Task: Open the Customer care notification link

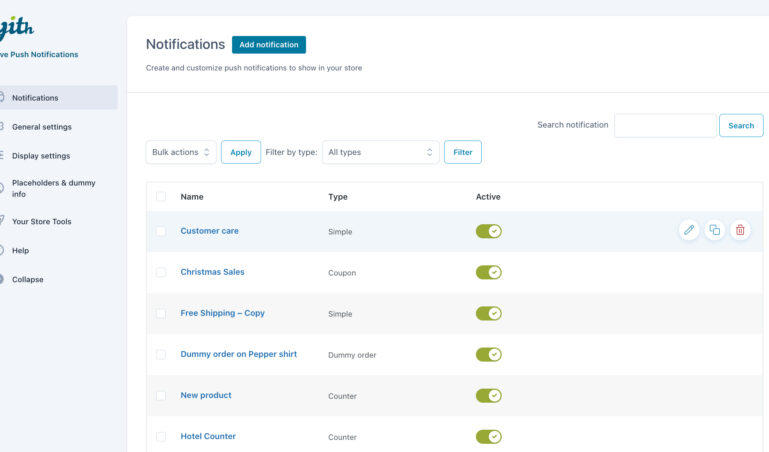Action: tap(209, 231)
